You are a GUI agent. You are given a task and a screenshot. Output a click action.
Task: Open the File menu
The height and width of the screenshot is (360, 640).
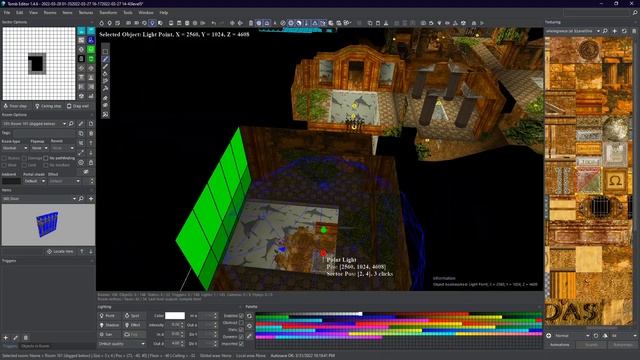[x=7, y=13]
